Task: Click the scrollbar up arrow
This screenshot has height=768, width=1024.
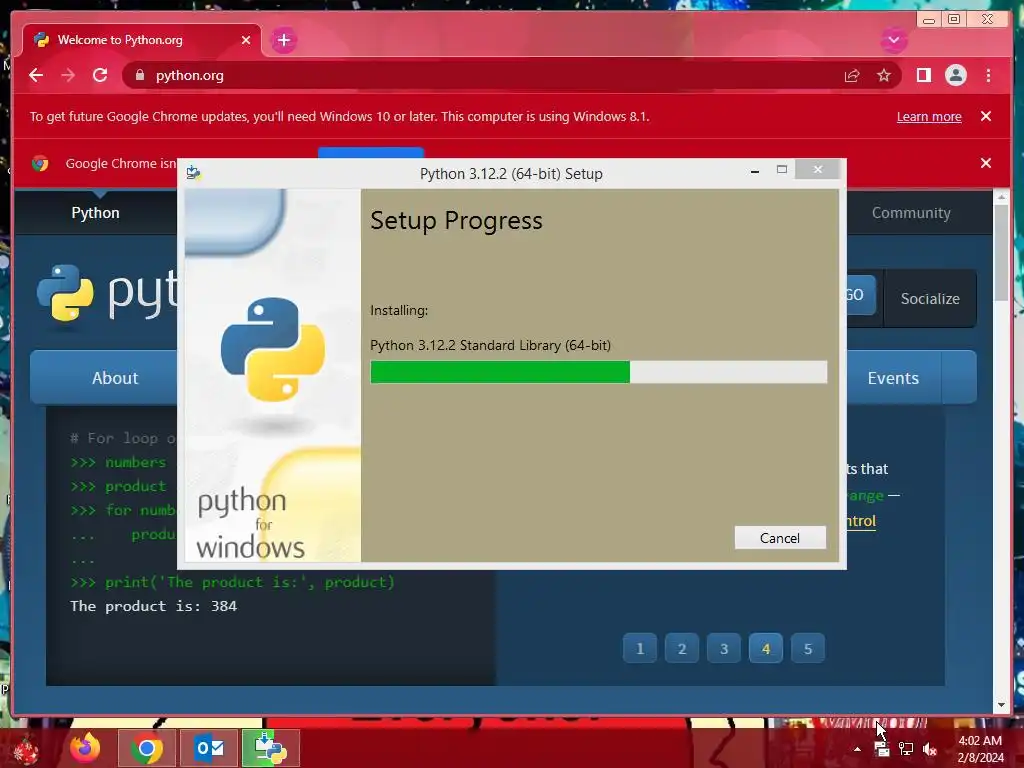Action: 1001,196
